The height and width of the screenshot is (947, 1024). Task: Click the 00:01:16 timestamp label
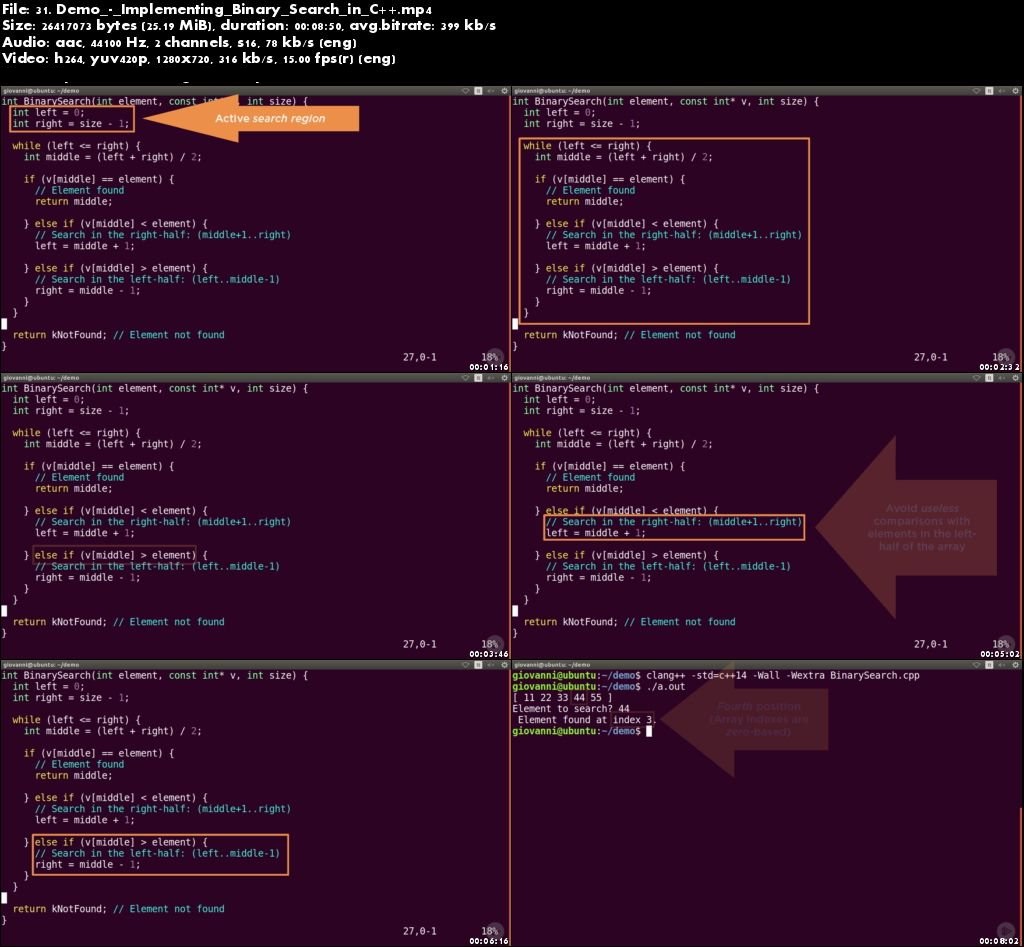(490, 367)
